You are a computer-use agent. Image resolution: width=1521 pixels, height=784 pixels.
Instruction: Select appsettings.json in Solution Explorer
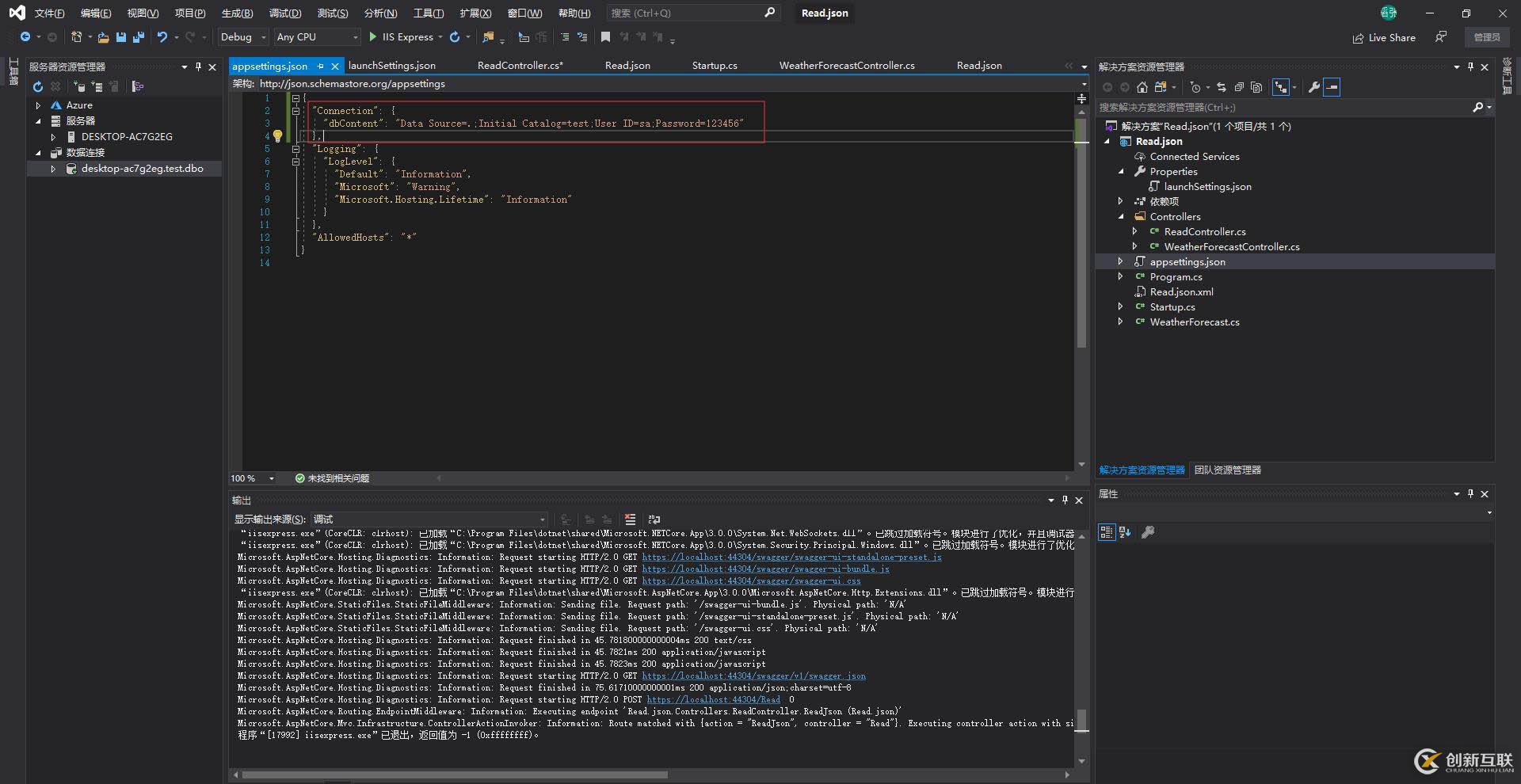[x=1186, y=261]
